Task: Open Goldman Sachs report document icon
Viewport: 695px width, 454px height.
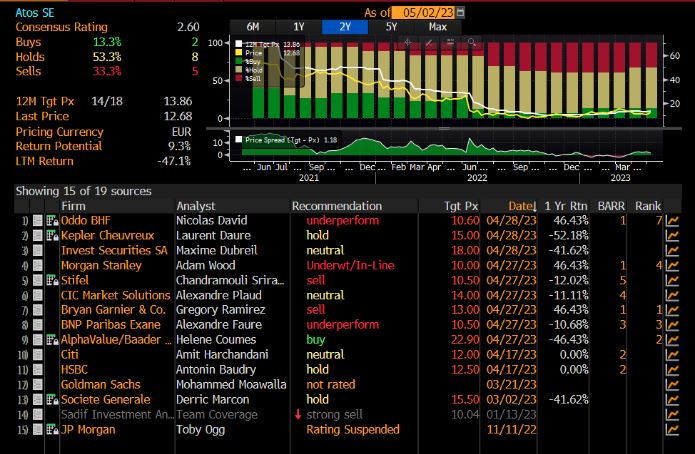Action: coord(38,384)
